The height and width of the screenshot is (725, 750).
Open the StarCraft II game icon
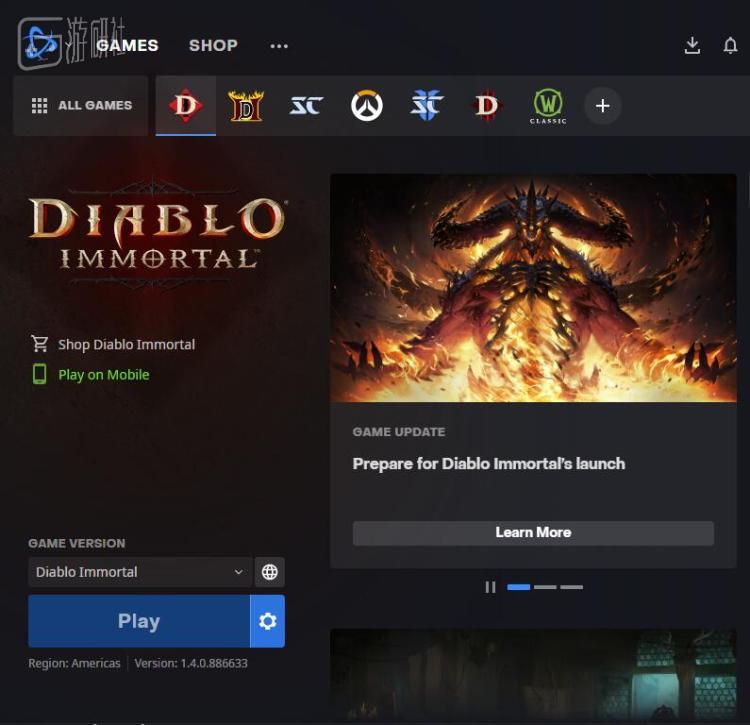427,106
